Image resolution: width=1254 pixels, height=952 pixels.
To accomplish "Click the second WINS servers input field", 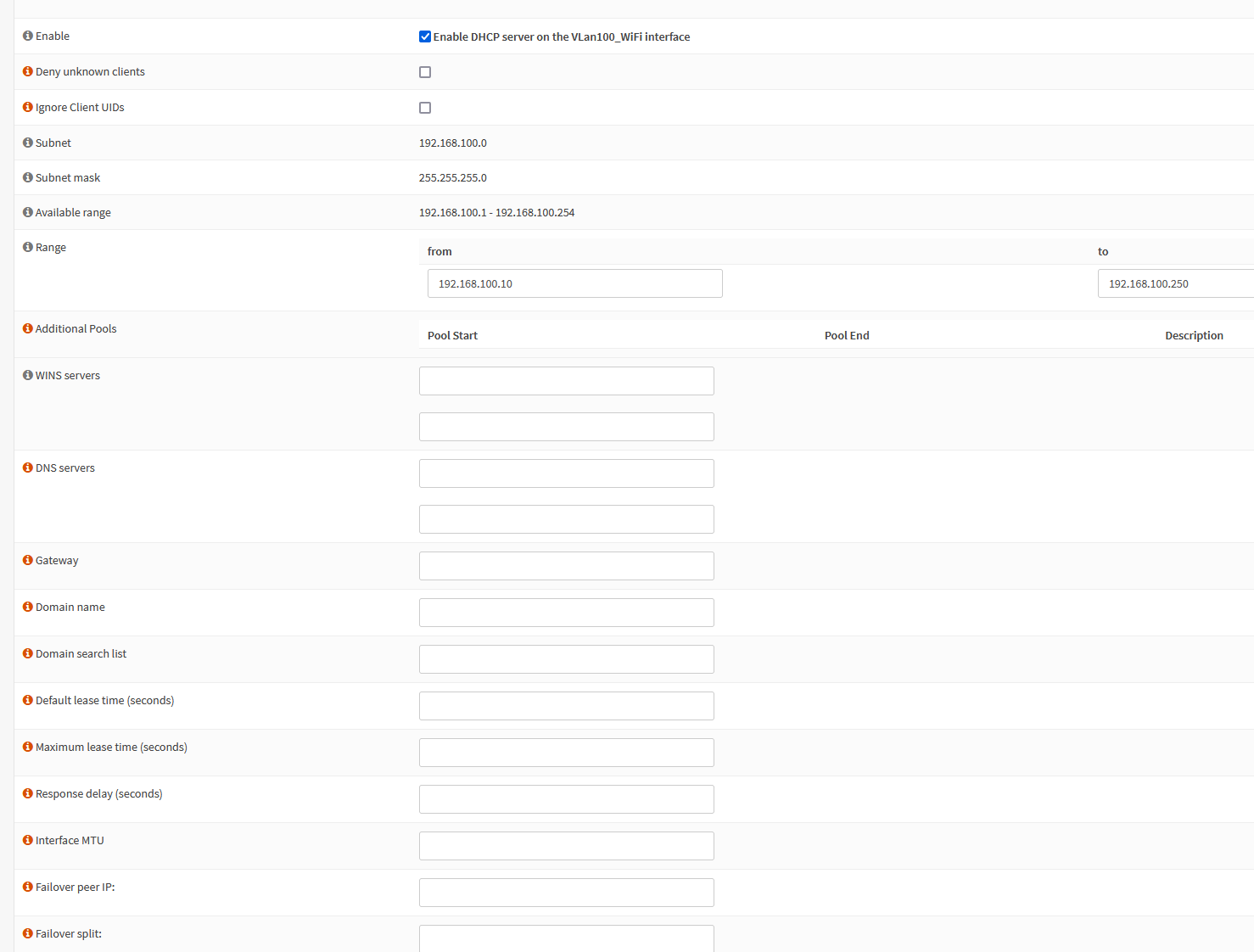I will point(566,427).
